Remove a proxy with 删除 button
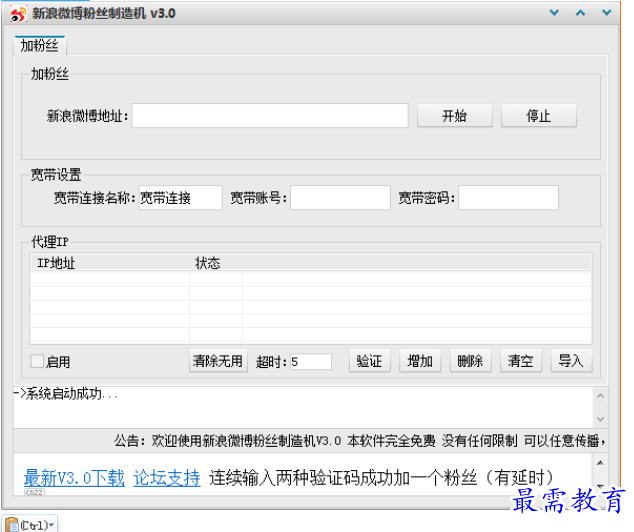The image size is (634, 532). pyautogui.click(x=470, y=361)
